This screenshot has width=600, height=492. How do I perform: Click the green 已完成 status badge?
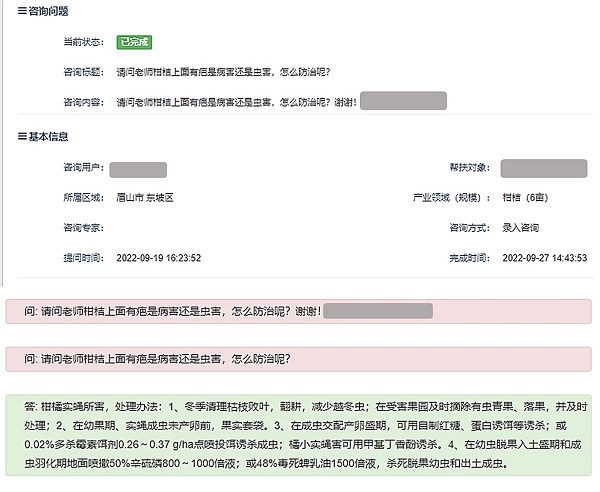(134, 43)
